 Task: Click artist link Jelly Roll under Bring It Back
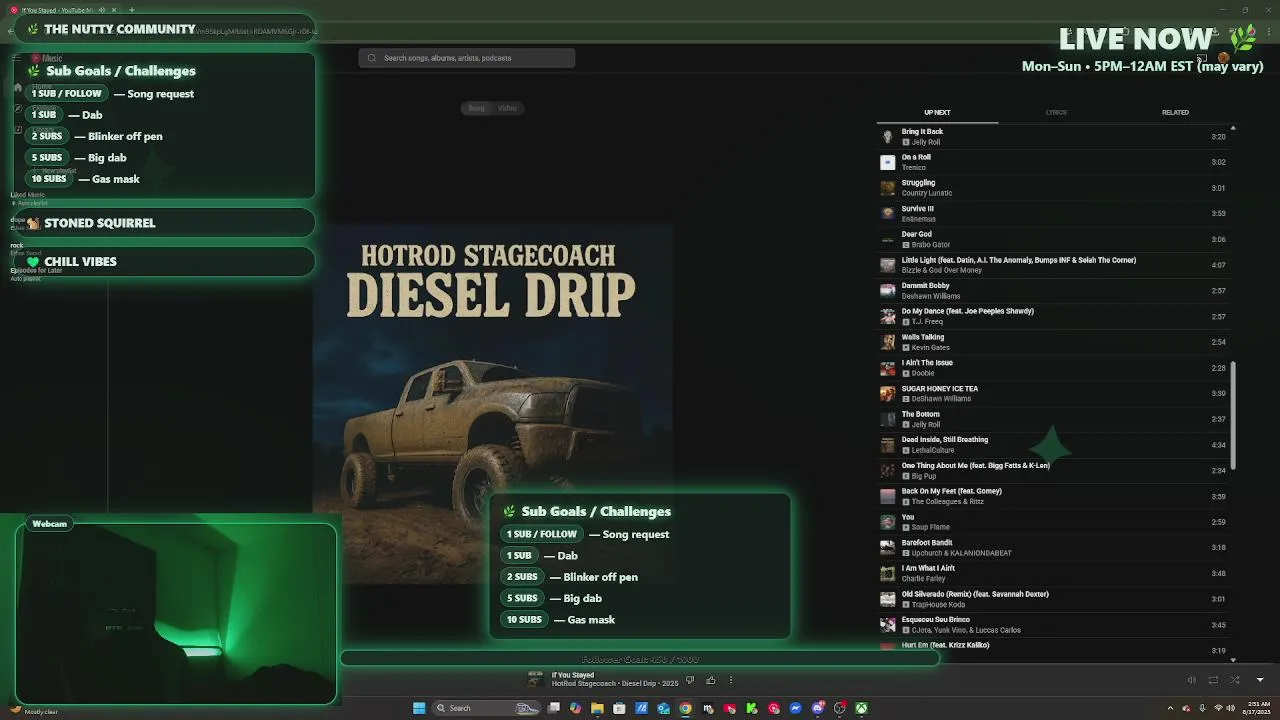[x=926, y=142]
